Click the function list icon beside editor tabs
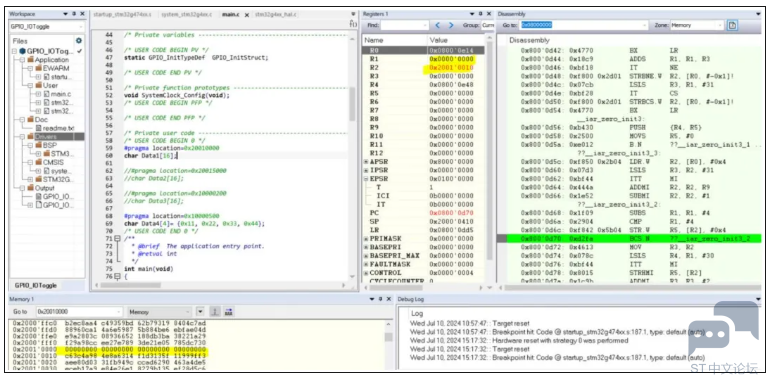Image resolution: width=767 pixels, height=384 pixels. pos(353,24)
